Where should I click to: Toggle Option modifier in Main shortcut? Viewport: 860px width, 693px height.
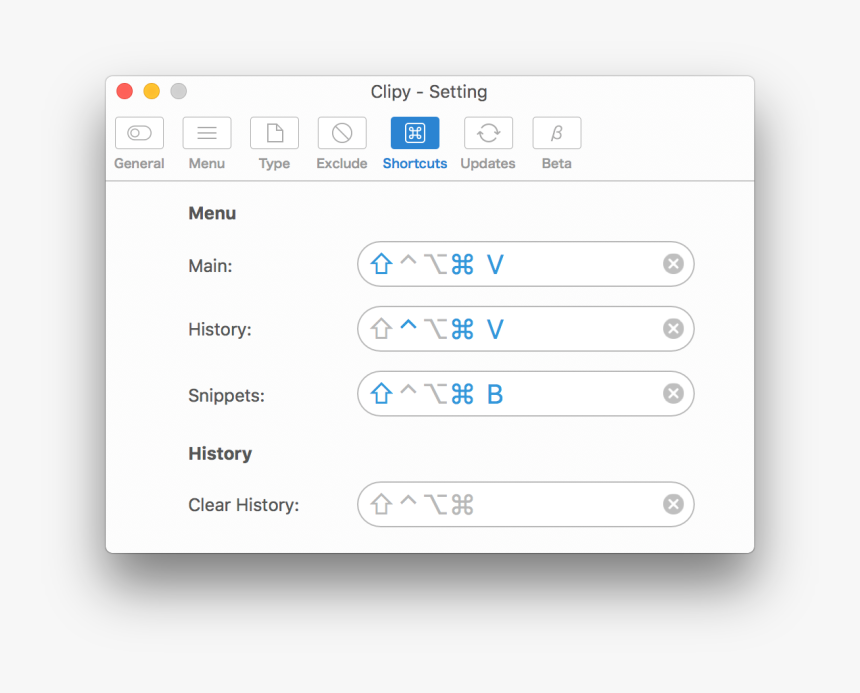coord(436,264)
